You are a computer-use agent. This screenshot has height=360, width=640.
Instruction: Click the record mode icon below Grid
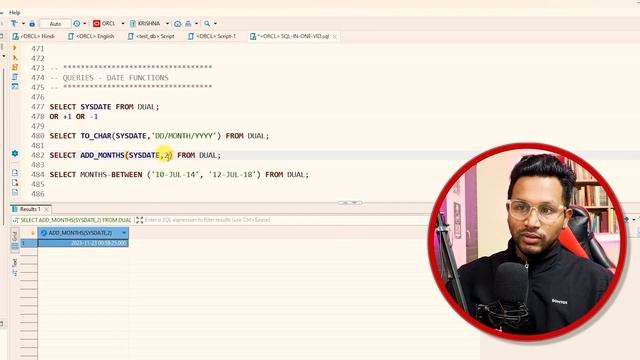pos(15,247)
